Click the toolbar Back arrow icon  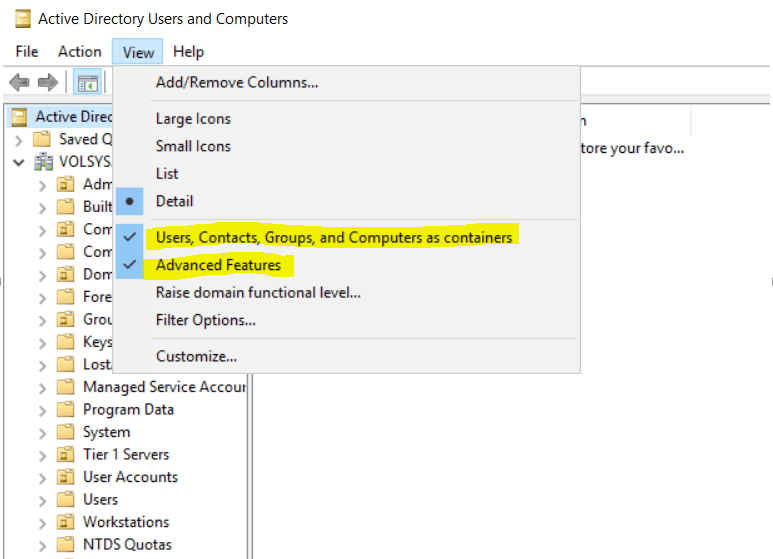pyautogui.click(x=19, y=83)
